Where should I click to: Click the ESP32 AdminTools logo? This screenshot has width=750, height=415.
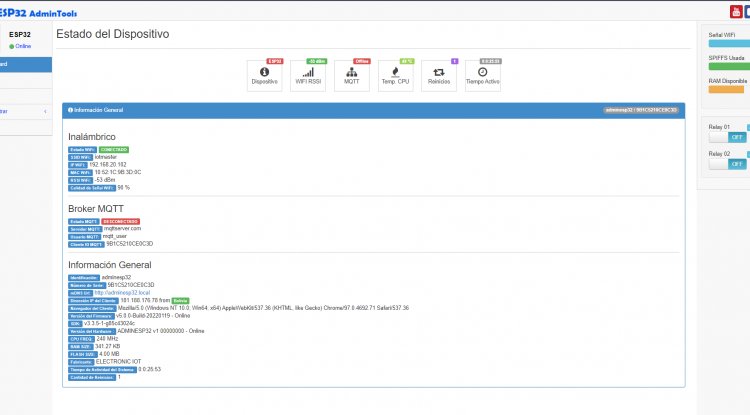(40, 12)
